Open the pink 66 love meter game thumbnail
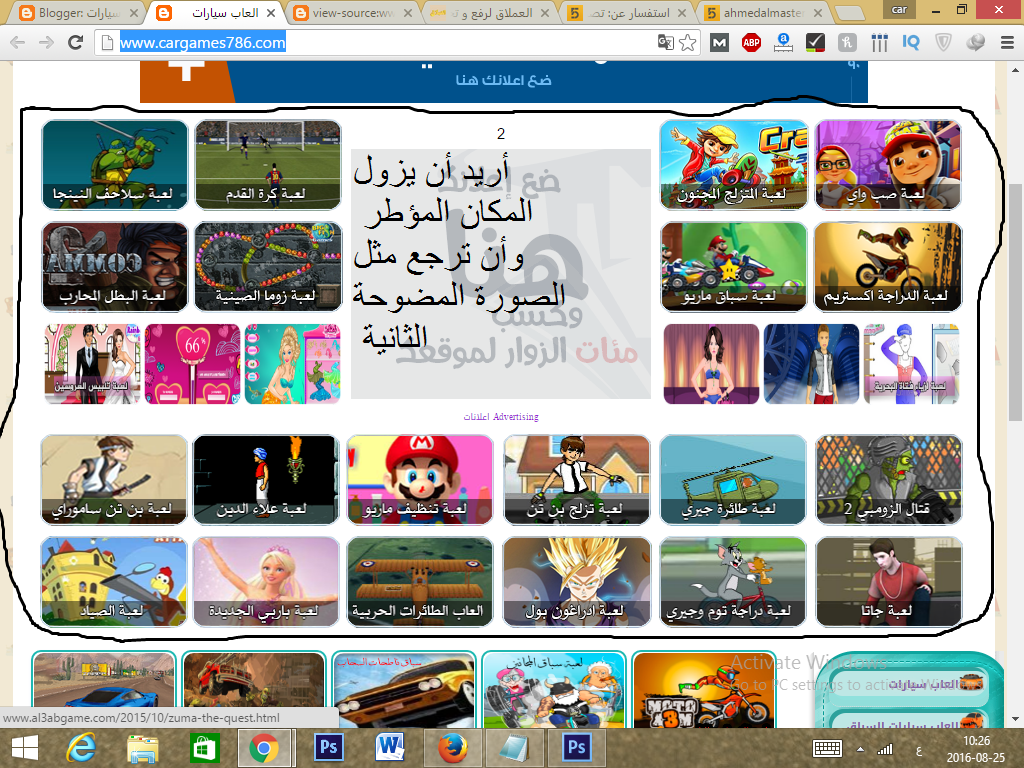 coord(193,364)
